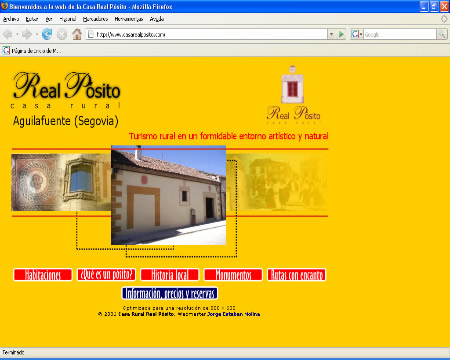Click the Forward arrow navigation icon
The height and width of the screenshot is (360, 450).
[x=27, y=34]
